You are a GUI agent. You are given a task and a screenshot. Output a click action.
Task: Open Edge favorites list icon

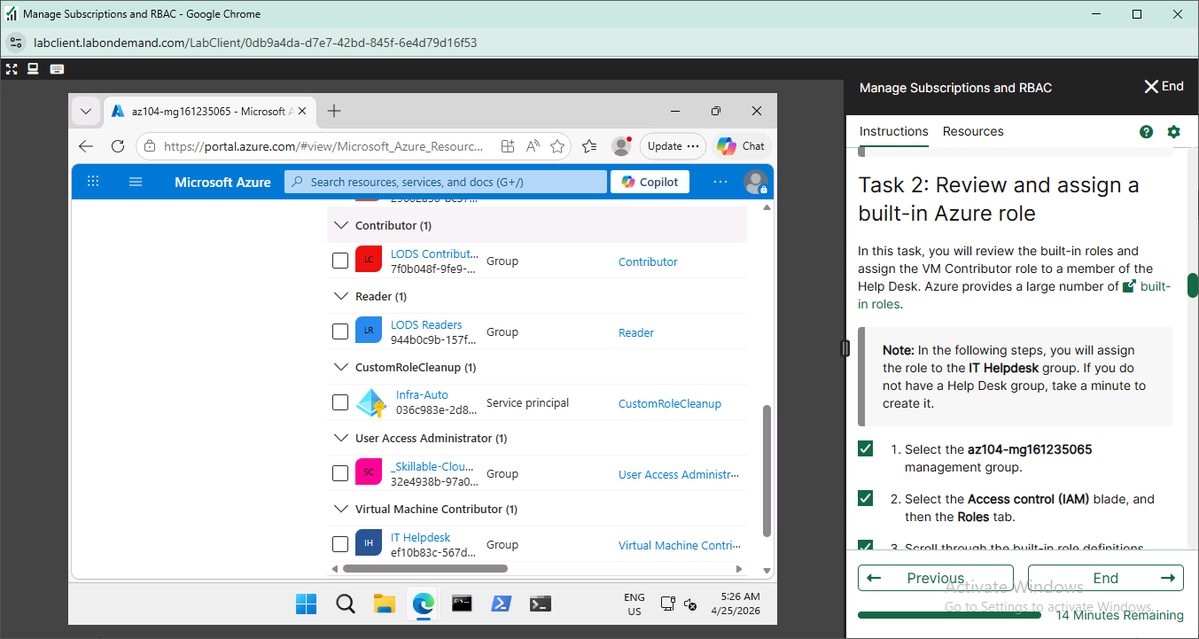click(589, 146)
